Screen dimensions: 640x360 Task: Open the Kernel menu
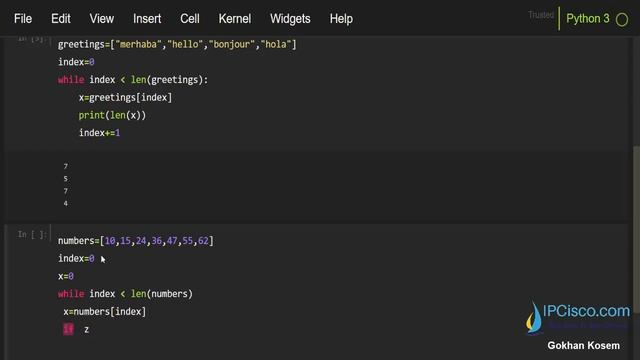point(235,19)
